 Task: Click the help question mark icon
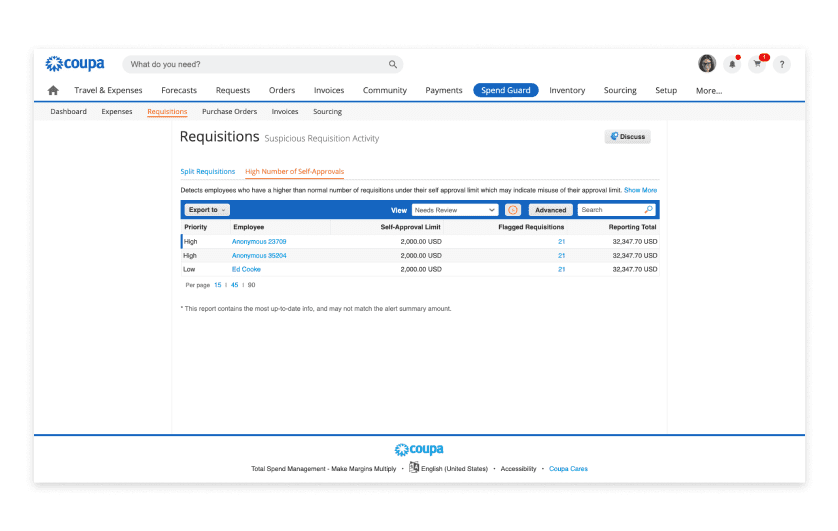pyautogui.click(x=782, y=64)
